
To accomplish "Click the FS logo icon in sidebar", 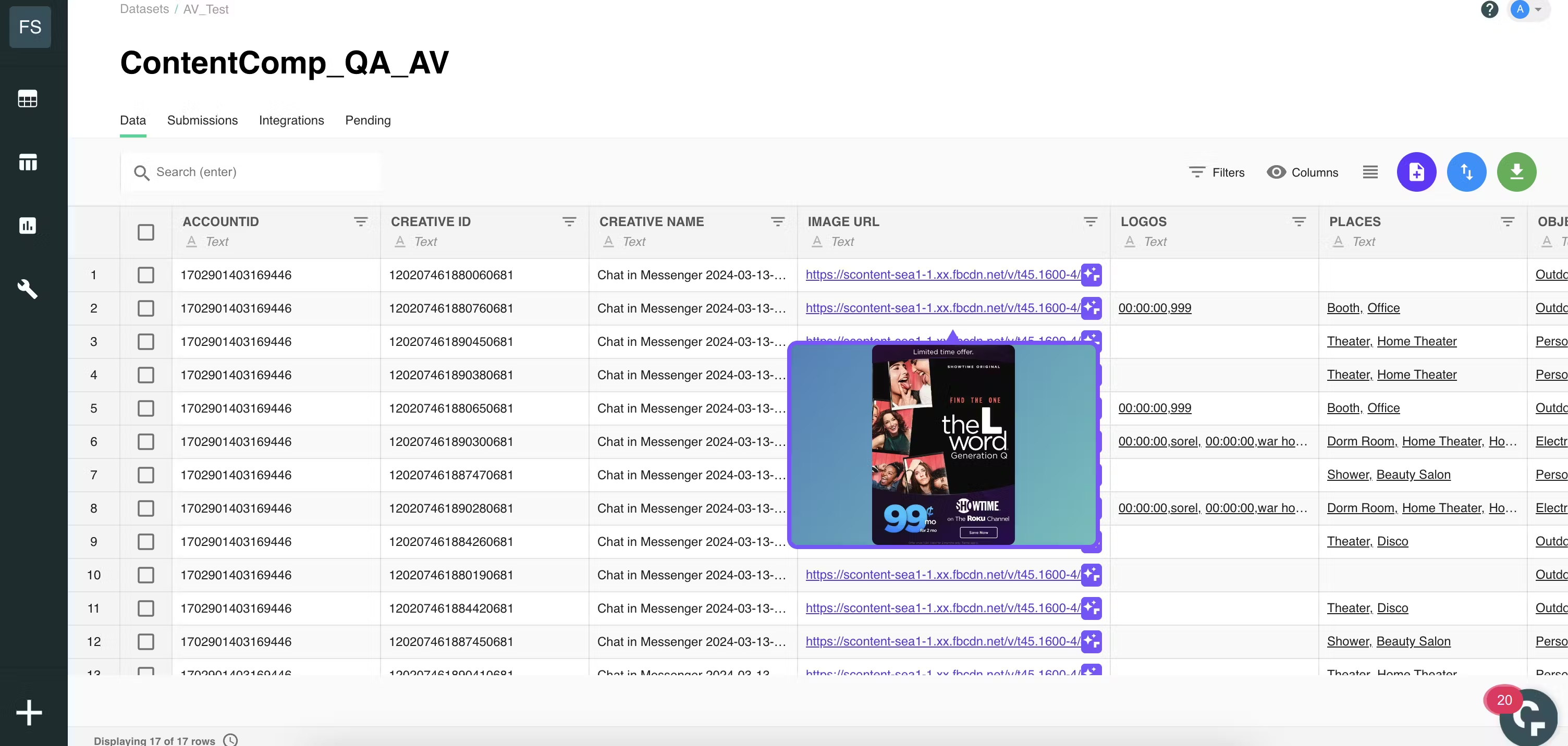I will [x=30, y=27].
